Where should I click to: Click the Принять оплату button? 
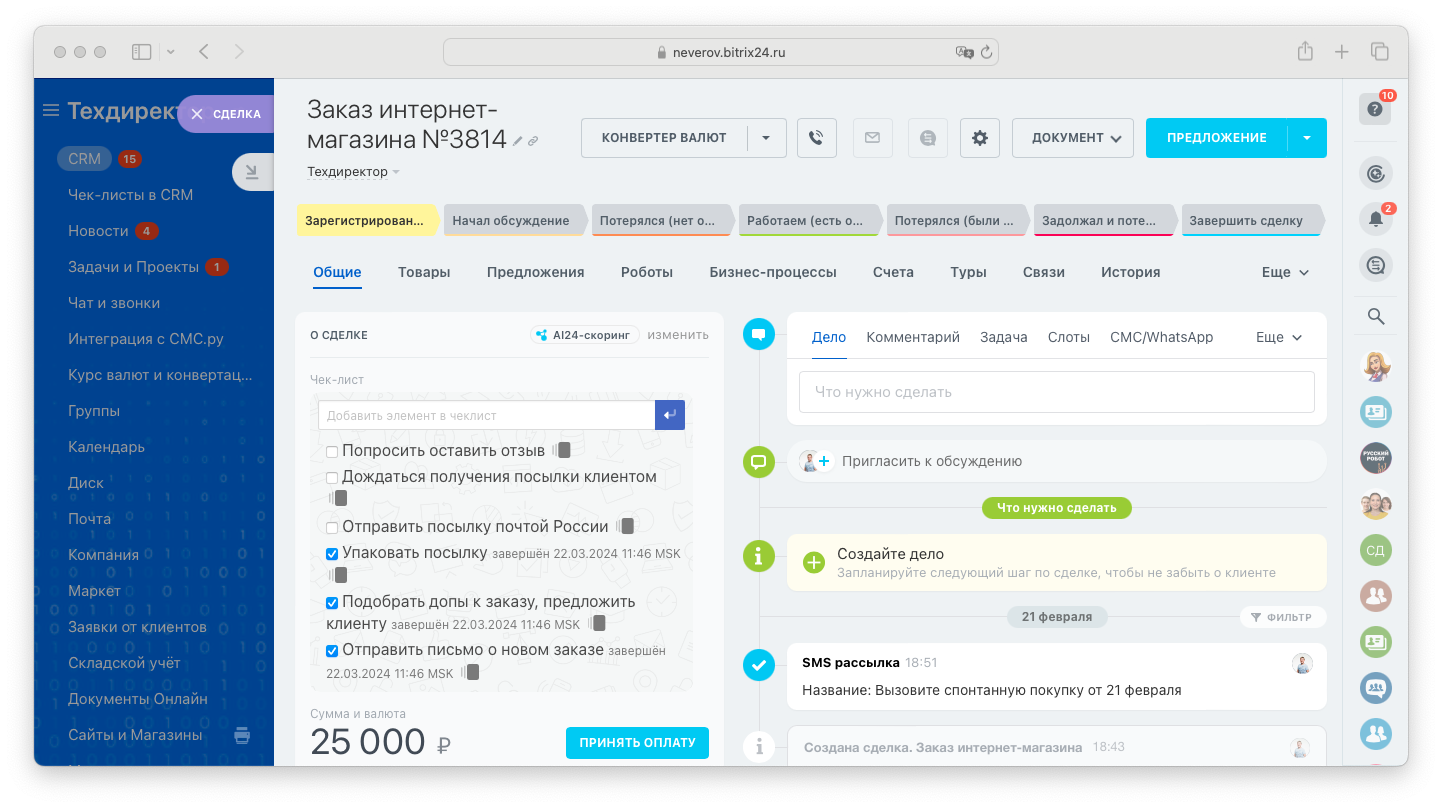click(637, 743)
